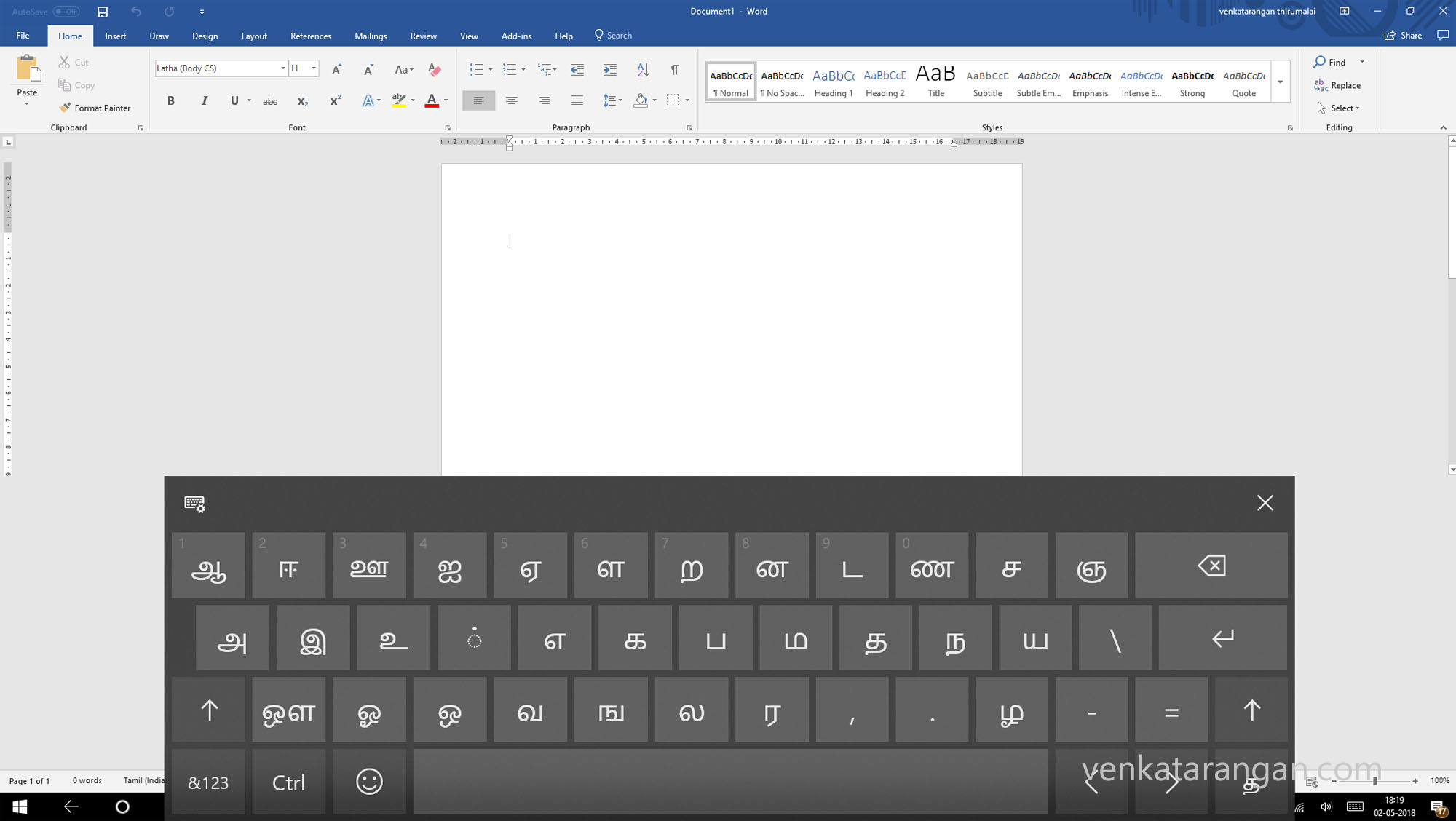The image size is (1456, 821).
Task: Show paragraph marks with pilcrow icon
Action: point(675,69)
